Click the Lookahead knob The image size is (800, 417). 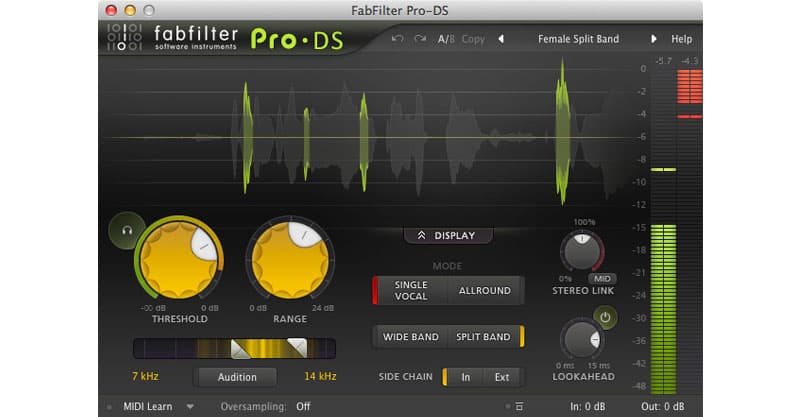tap(581, 340)
